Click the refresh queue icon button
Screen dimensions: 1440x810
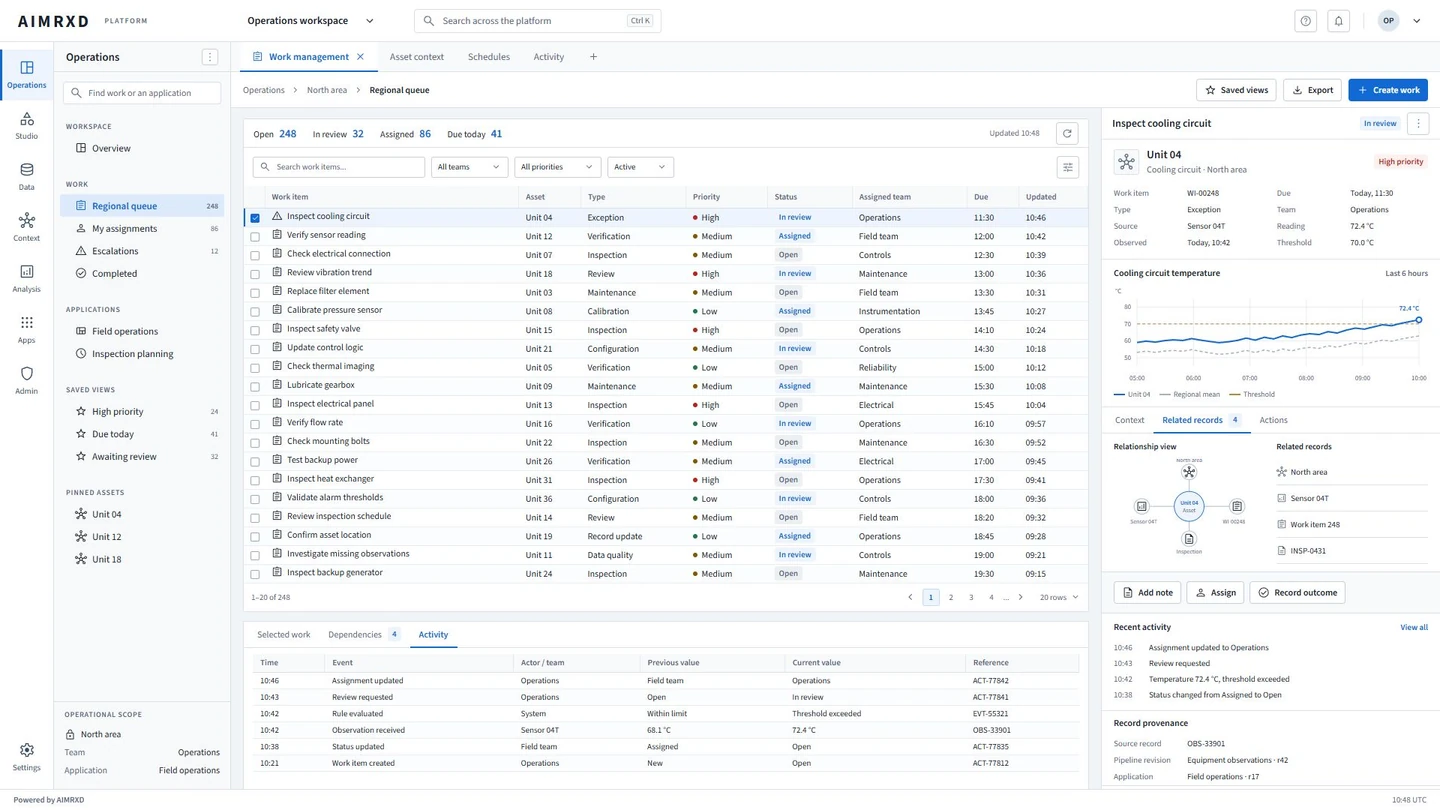(x=1067, y=133)
